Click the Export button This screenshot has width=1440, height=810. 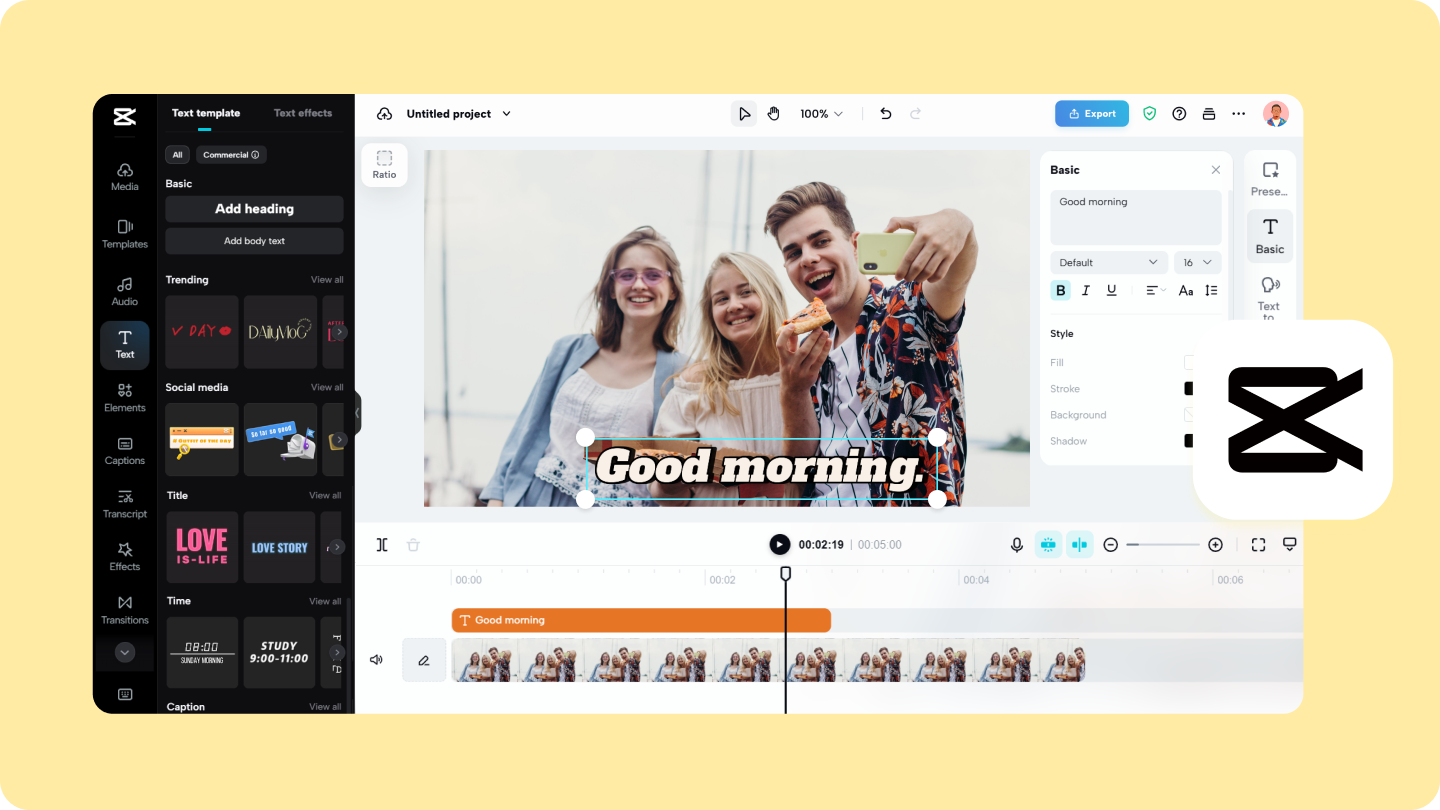click(1092, 114)
